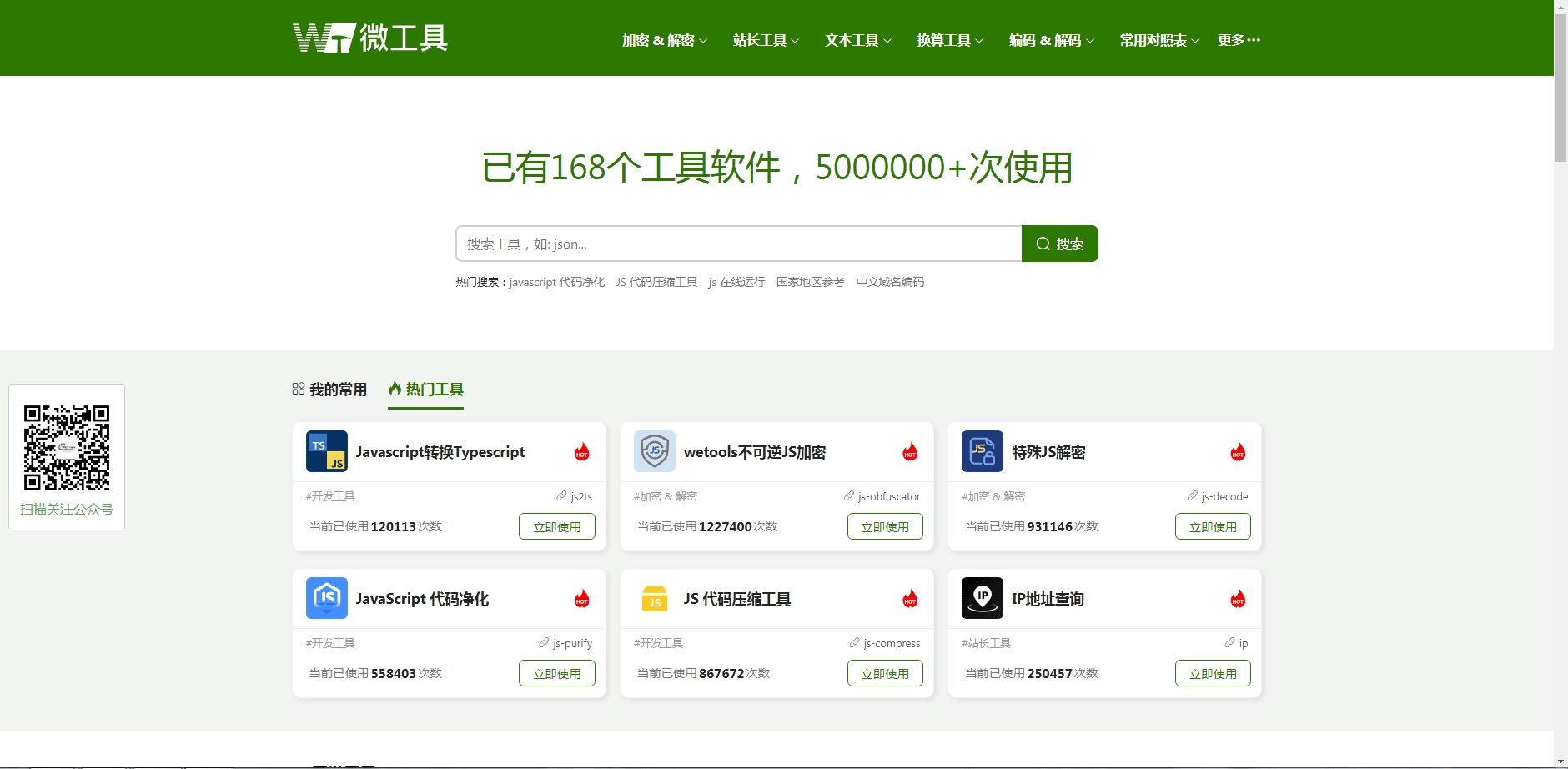
Task: Click #开发工具 tag on Javascript转换Typescript card
Action: pyautogui.click(x=330, y=495)
